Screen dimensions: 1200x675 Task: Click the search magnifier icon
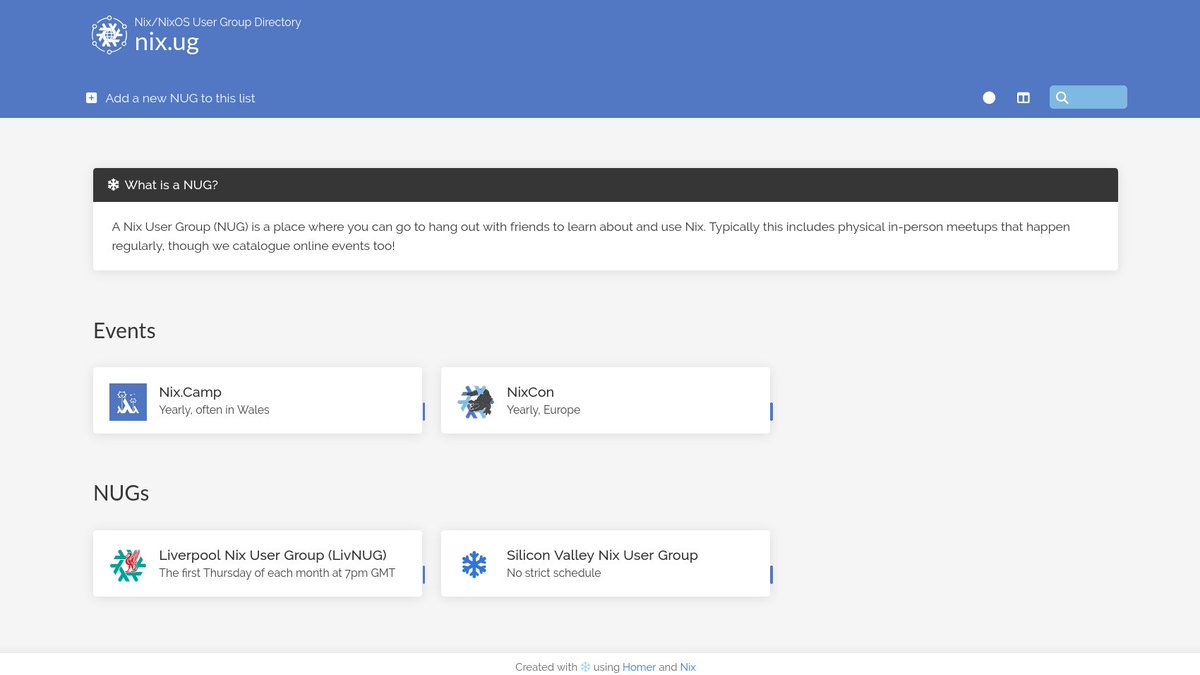point(1062,98)
